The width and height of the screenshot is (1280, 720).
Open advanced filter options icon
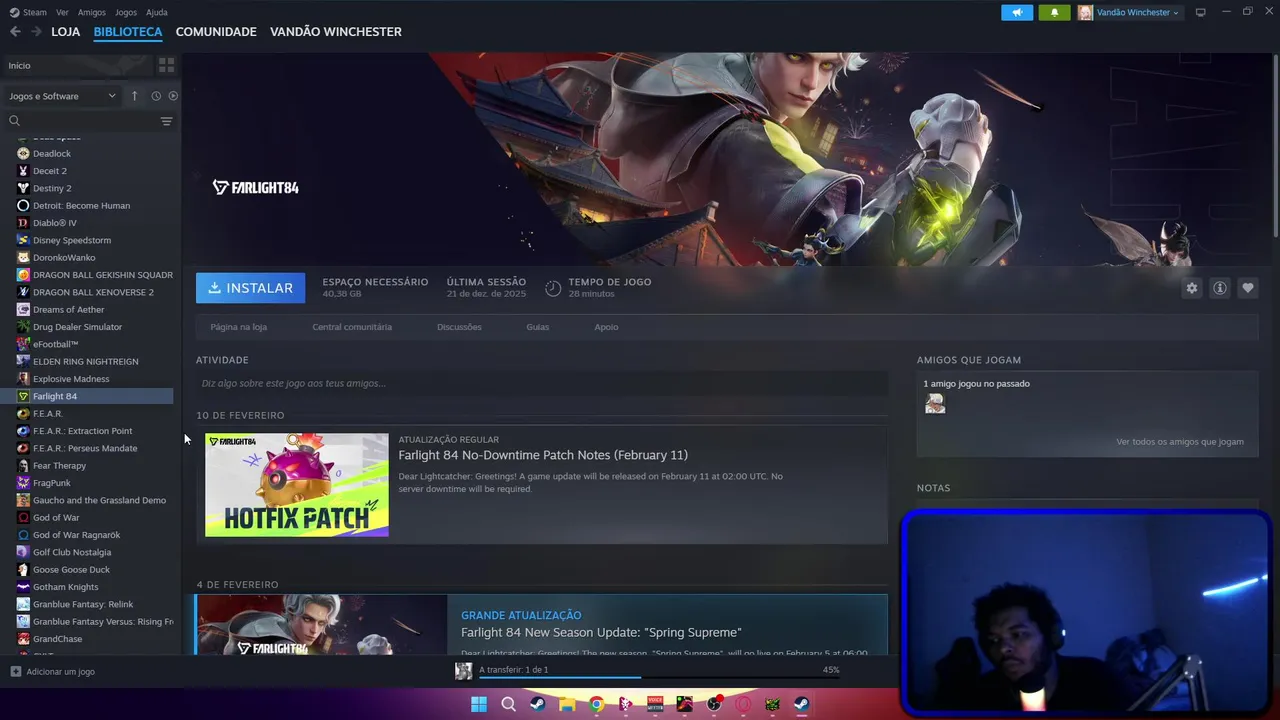(x=166, y=121)
